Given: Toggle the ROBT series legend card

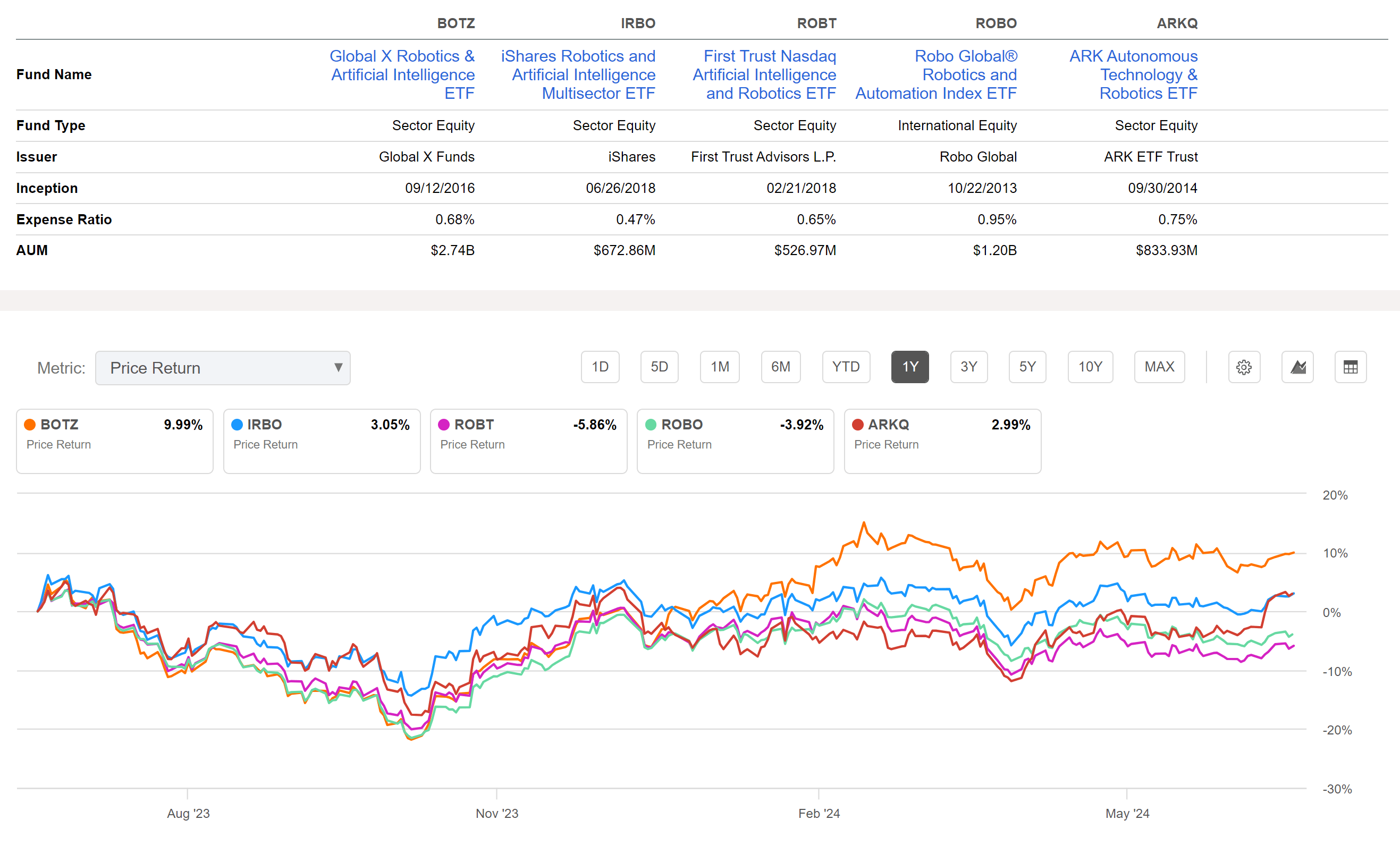Looking at the screenshot, I should tap(528, 441).
